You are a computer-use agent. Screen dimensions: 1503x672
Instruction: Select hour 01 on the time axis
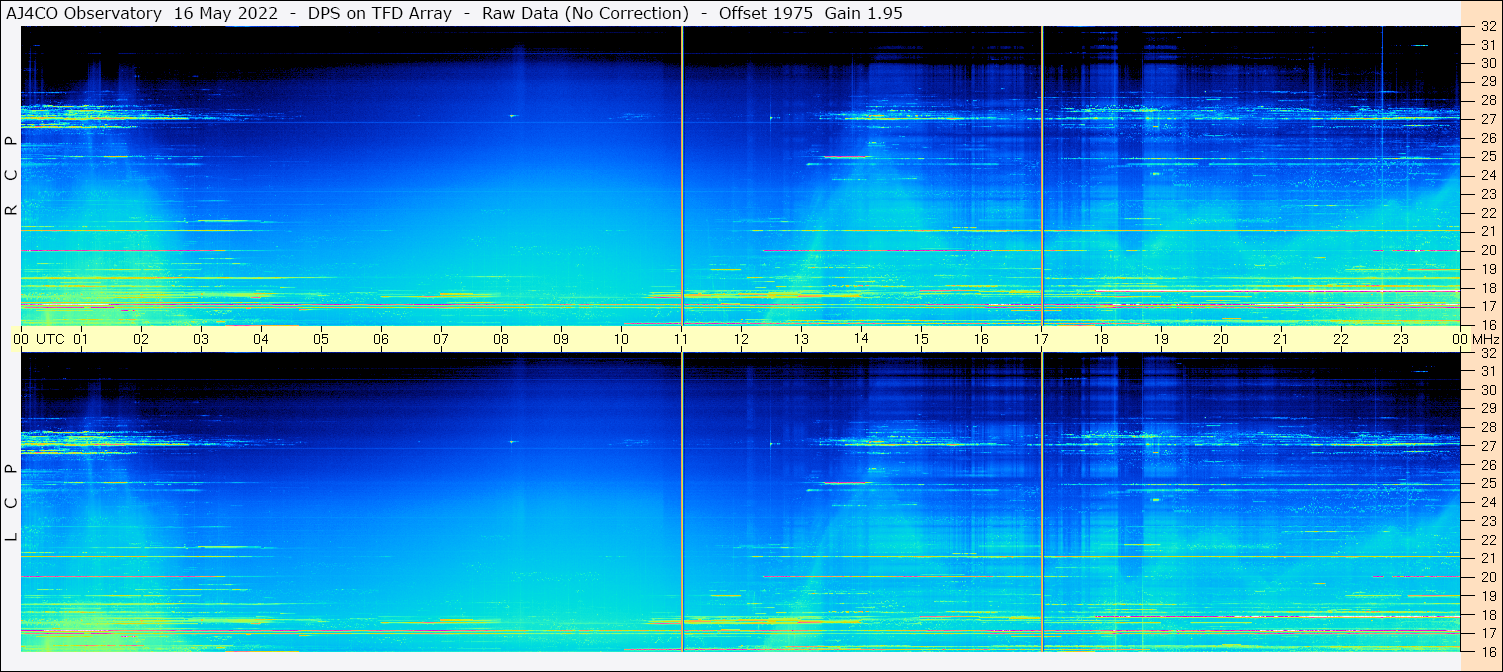coord(81,339)
